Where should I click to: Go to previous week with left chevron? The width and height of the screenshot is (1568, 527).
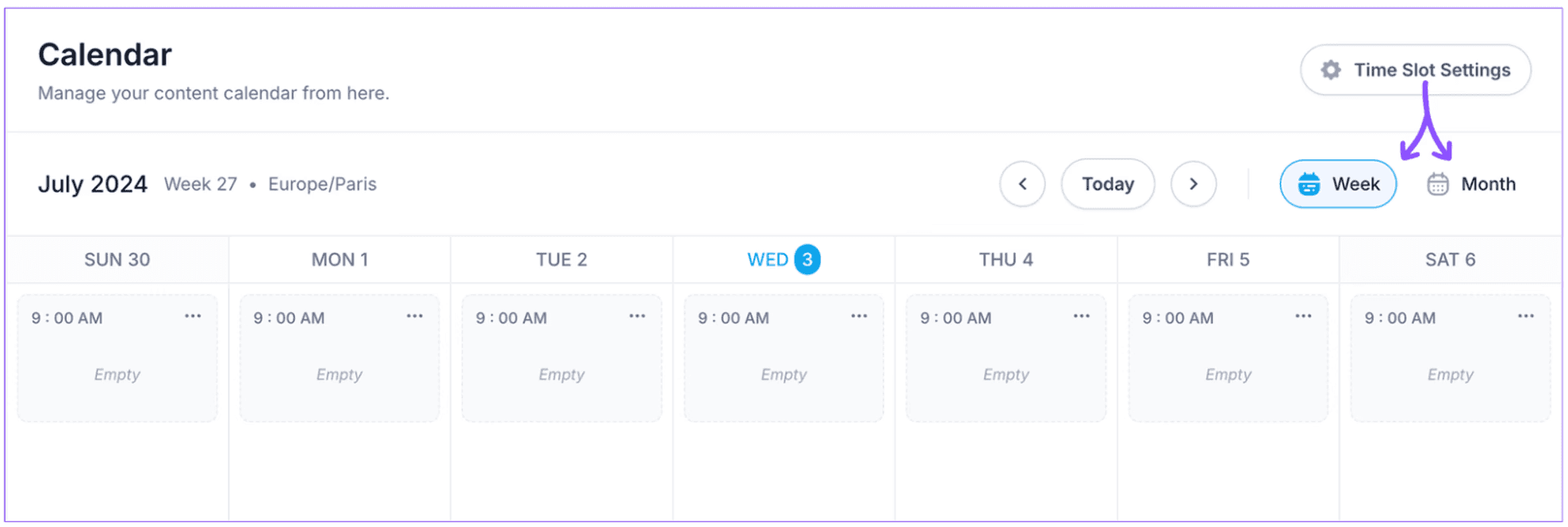(1022, 184)
